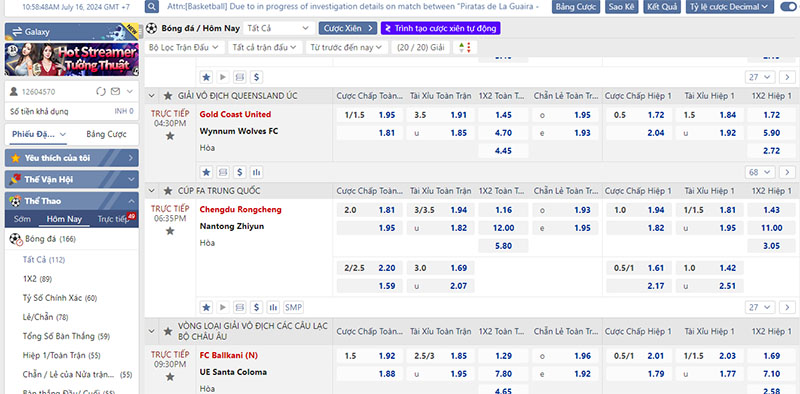The image size is (800, 394).
Task: Collapse the Queensland league section chevron
Action: tap(152, 96)
